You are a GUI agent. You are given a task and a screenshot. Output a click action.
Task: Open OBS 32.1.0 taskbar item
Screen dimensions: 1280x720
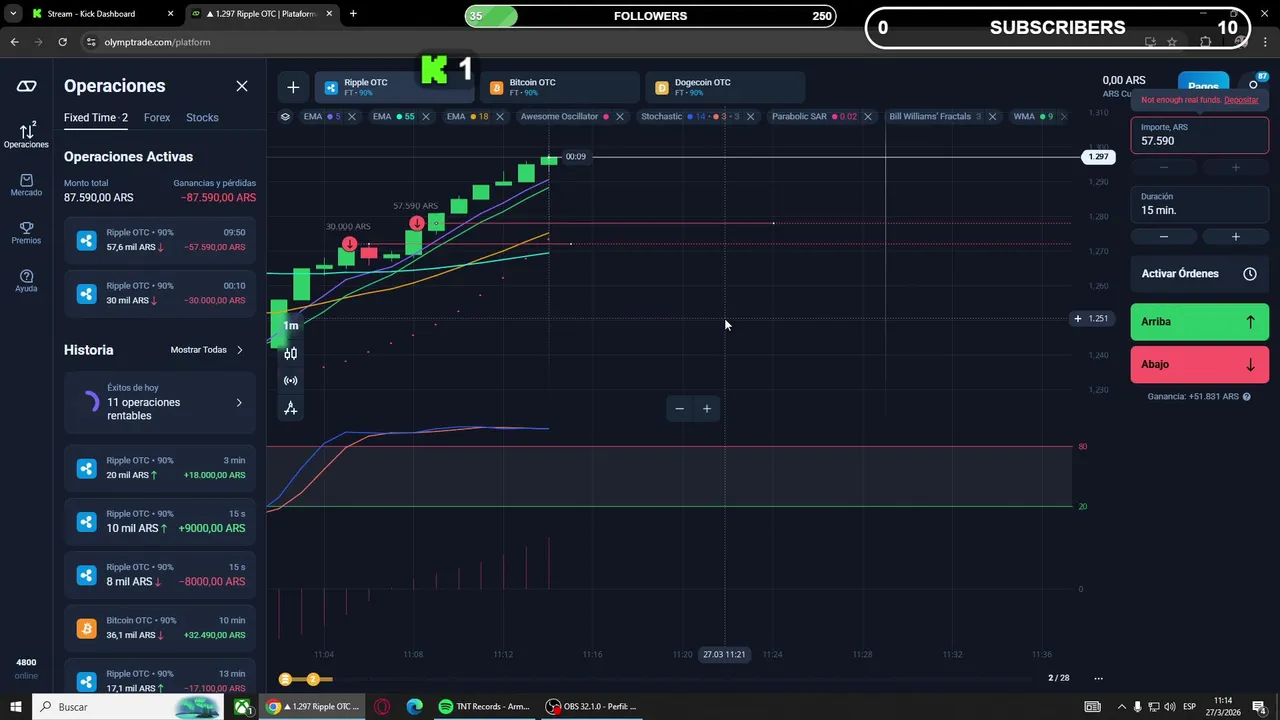pyautogui.click(x=591, y=707)
